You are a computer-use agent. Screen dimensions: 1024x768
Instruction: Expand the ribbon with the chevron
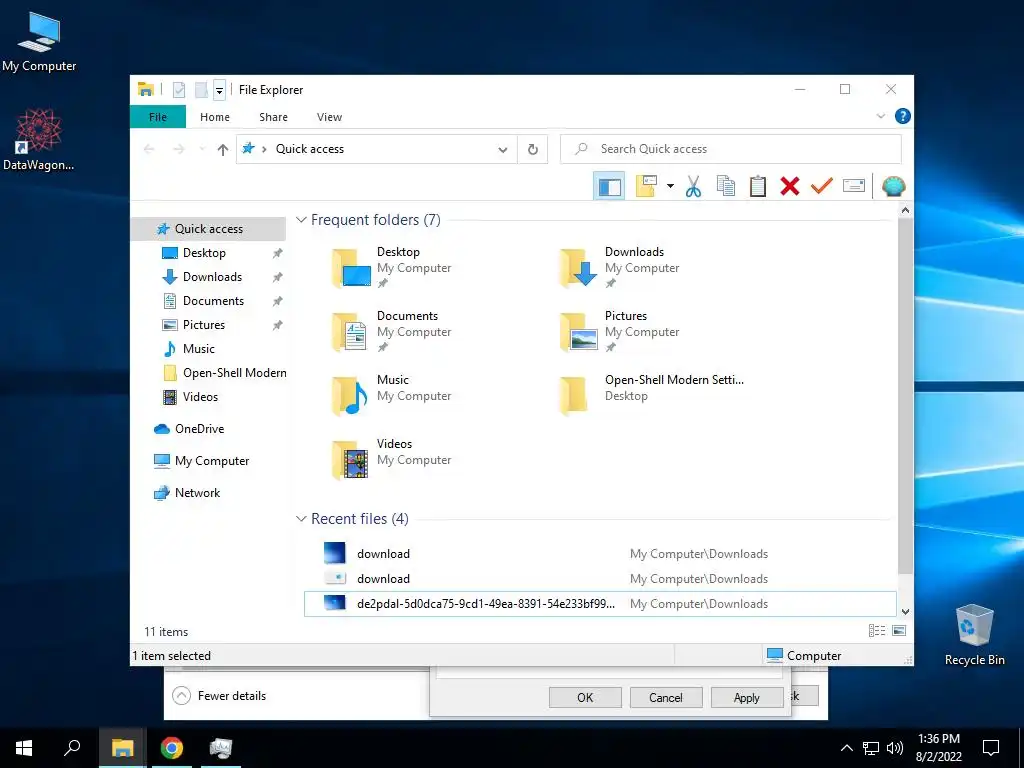pos(880,116)
